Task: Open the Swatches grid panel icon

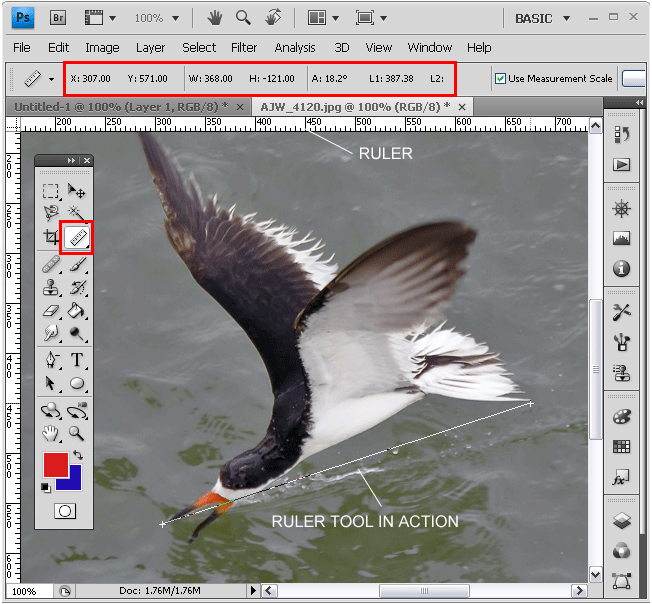Action: tap(621, 446)
